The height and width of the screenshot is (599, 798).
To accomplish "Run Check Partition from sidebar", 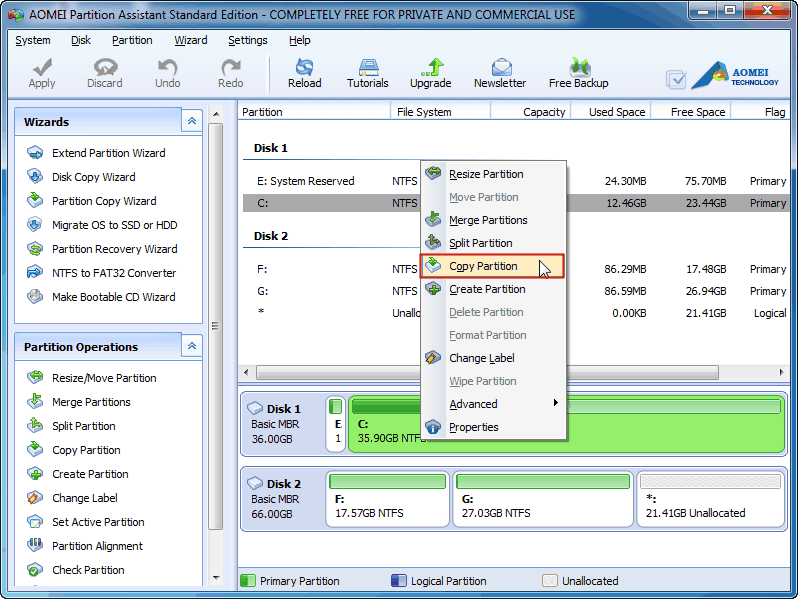I will [x=88, y=569].
